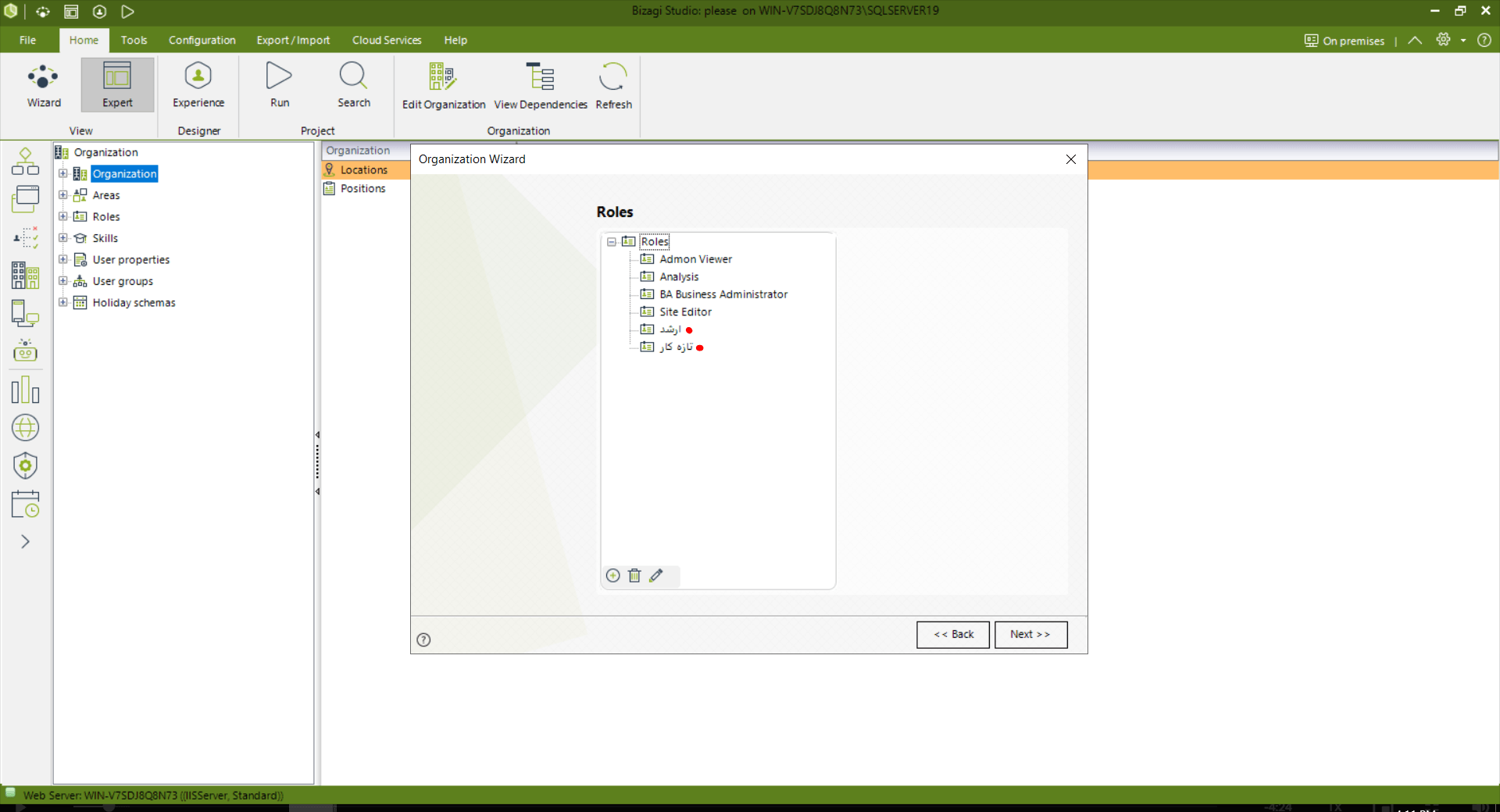Select Positions item in middle panel
This screenshot has height=812, width=1500.
click(362, 188)
